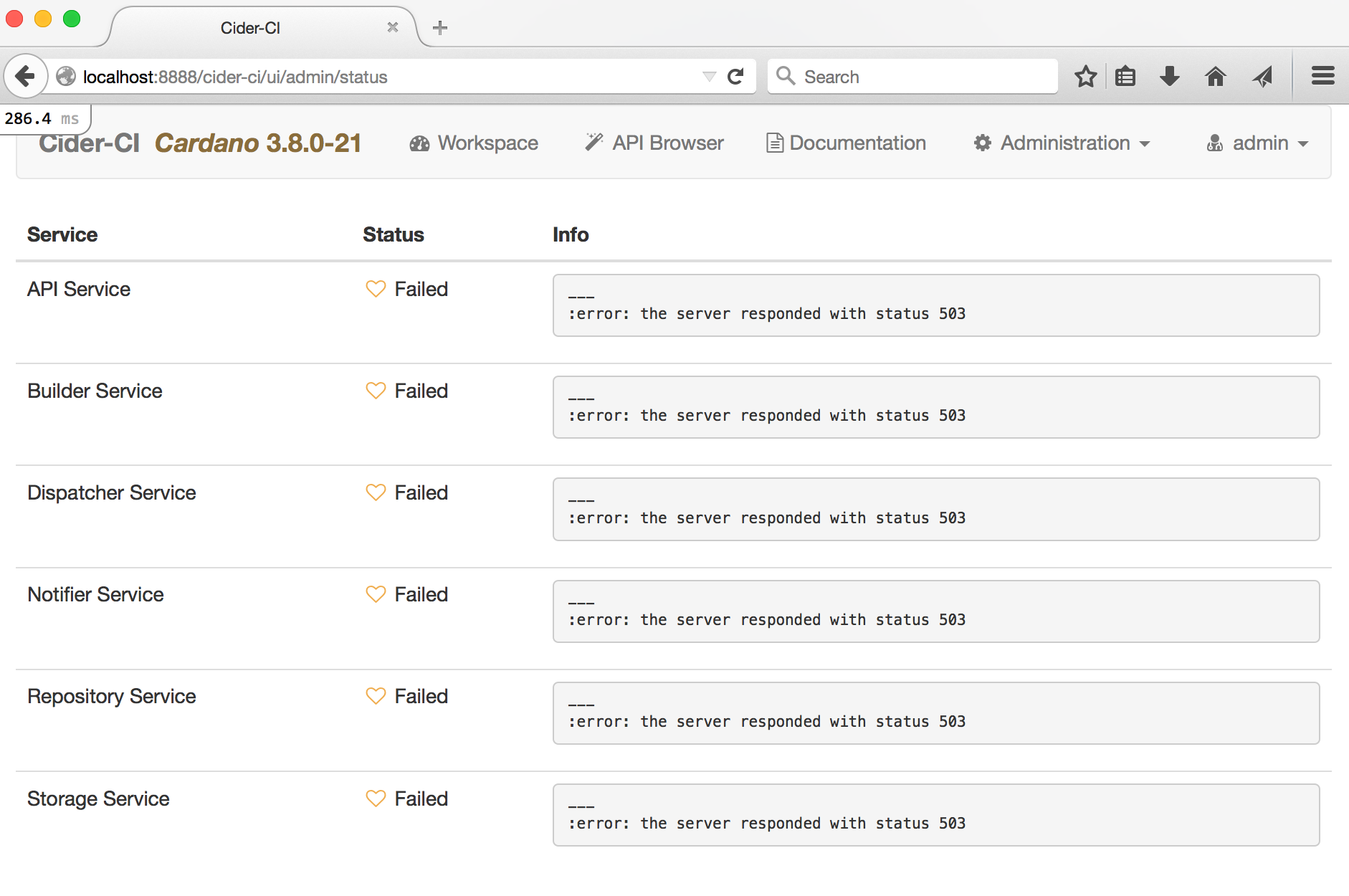Click the Storage Service heart status icon
The height and width of the screenshot is (896, 1349).
(376, 799)
